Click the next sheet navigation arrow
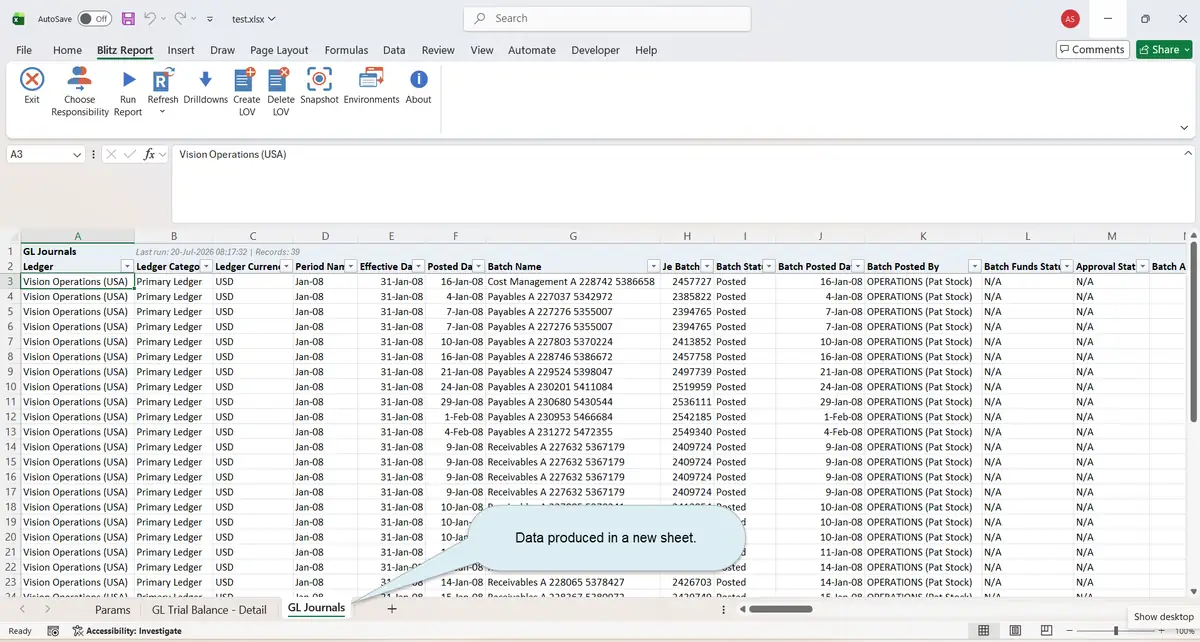 click(47, 608)
